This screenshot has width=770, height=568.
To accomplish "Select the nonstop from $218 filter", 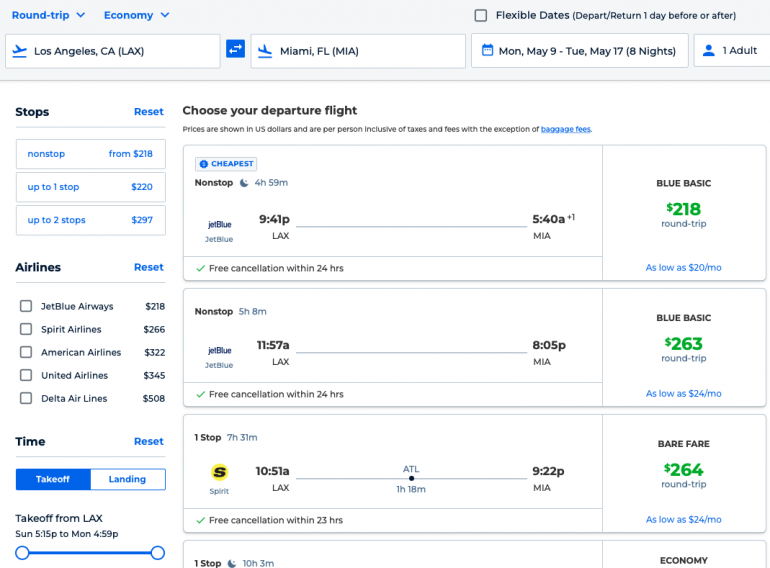I will pos(90,154).
